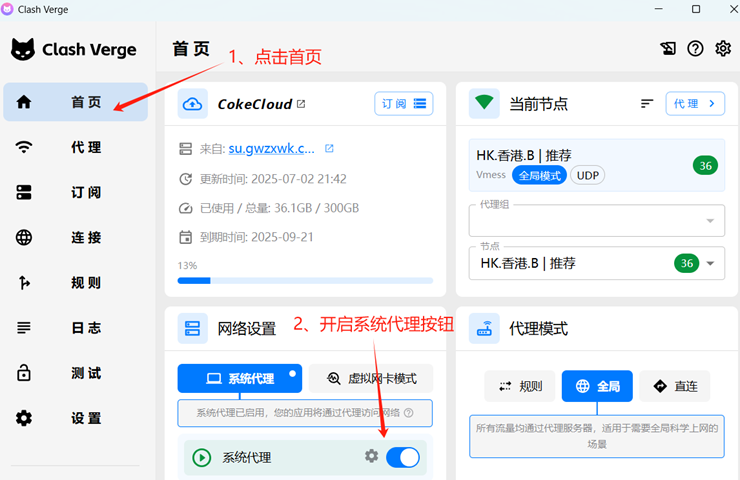Open the 首页 home page in sidebar
The width and height of the screenshot is (740, 480).
pyautogui.click(x=76, y=102)
